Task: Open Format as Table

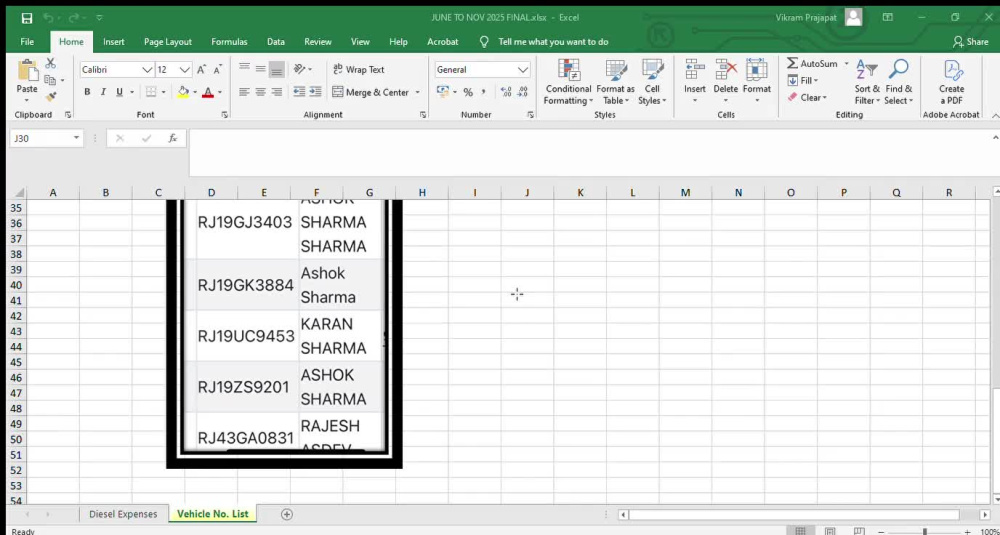Action: (x=615, y=82)
